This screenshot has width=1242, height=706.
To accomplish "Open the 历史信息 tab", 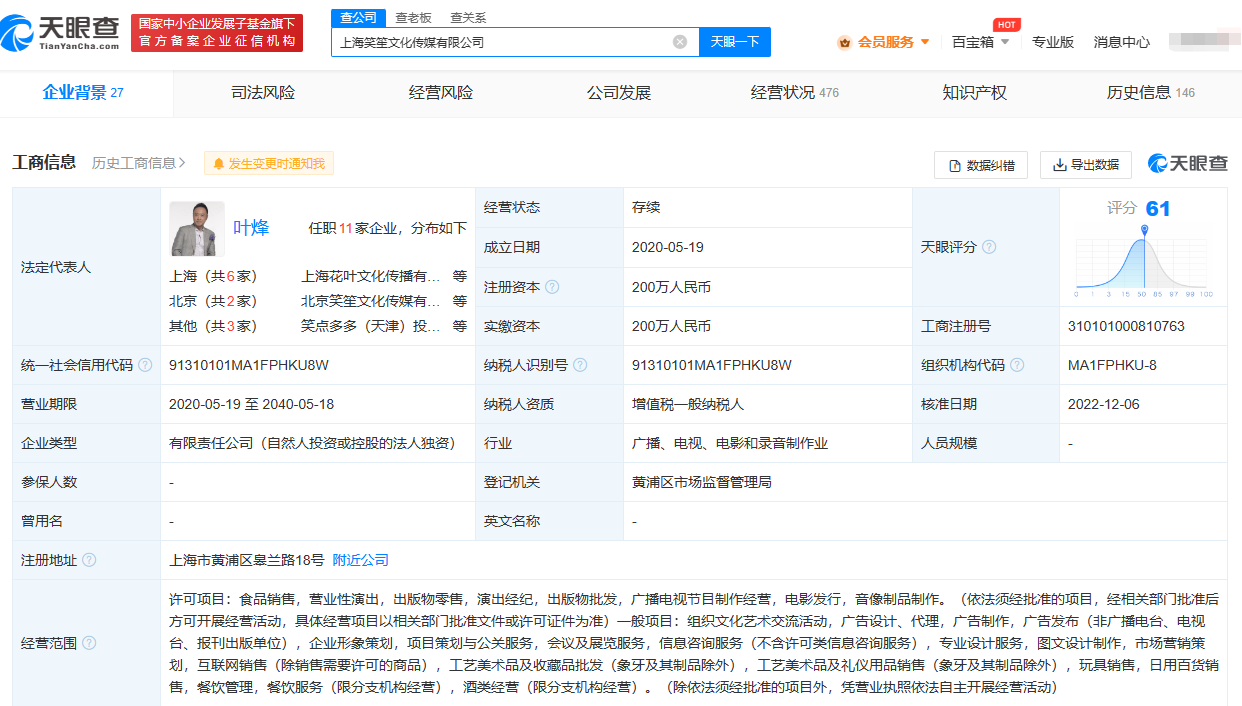I will pos(1150,93).
